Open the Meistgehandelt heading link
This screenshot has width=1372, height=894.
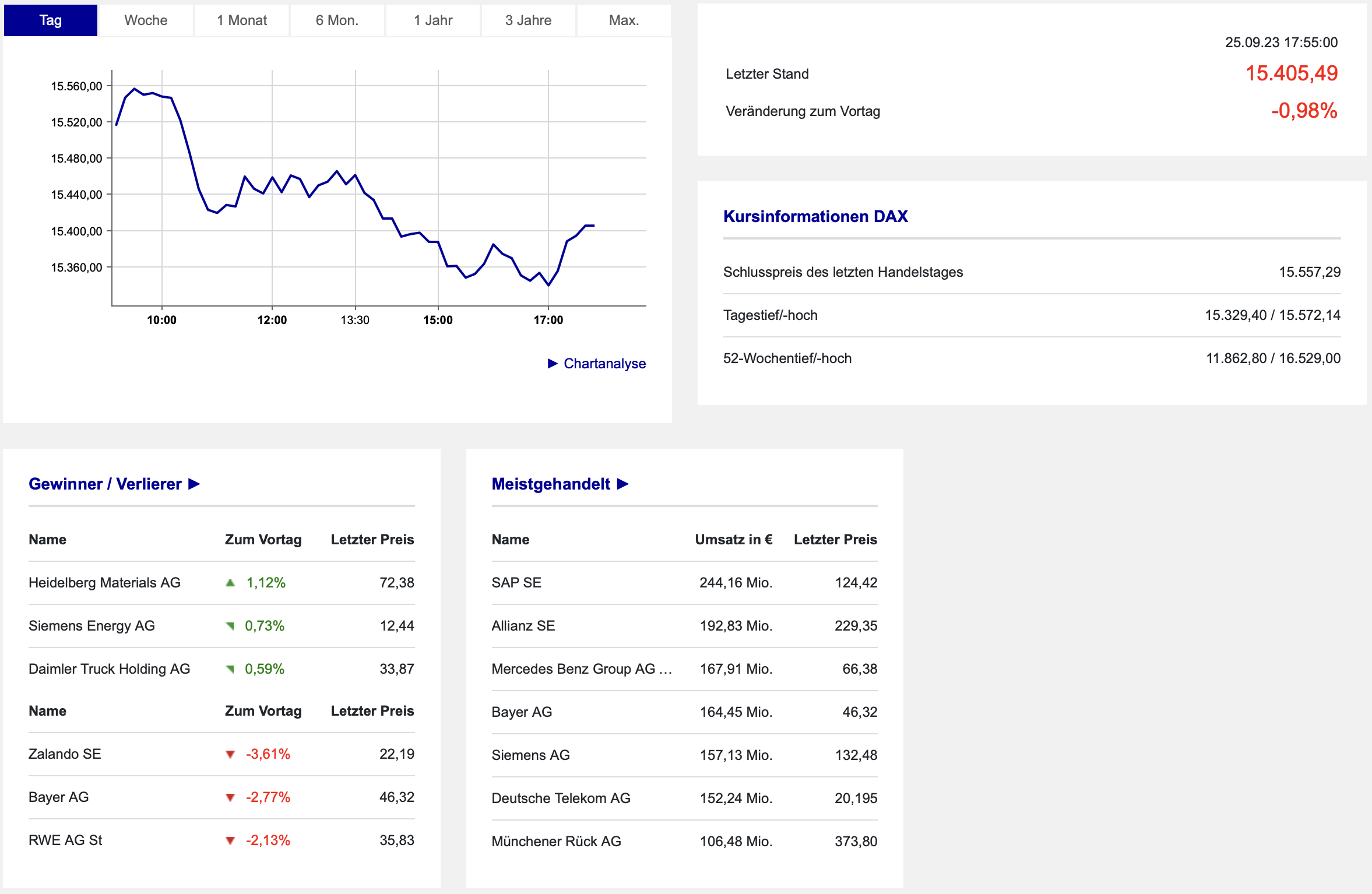pos(550,484)
